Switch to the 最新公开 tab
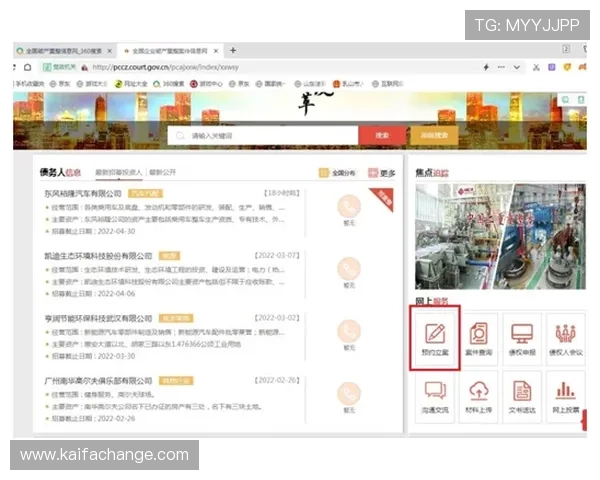600x480 pixels. pos(162,172)
